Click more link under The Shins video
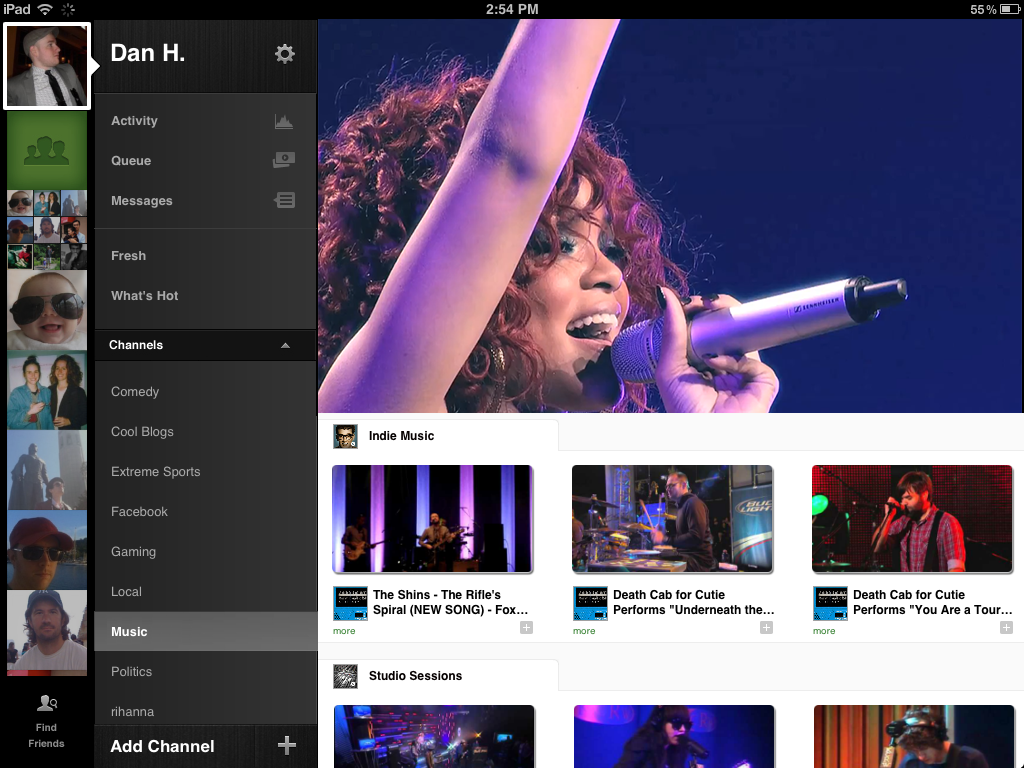The image size is (1024, 768). tap(344, 631)
